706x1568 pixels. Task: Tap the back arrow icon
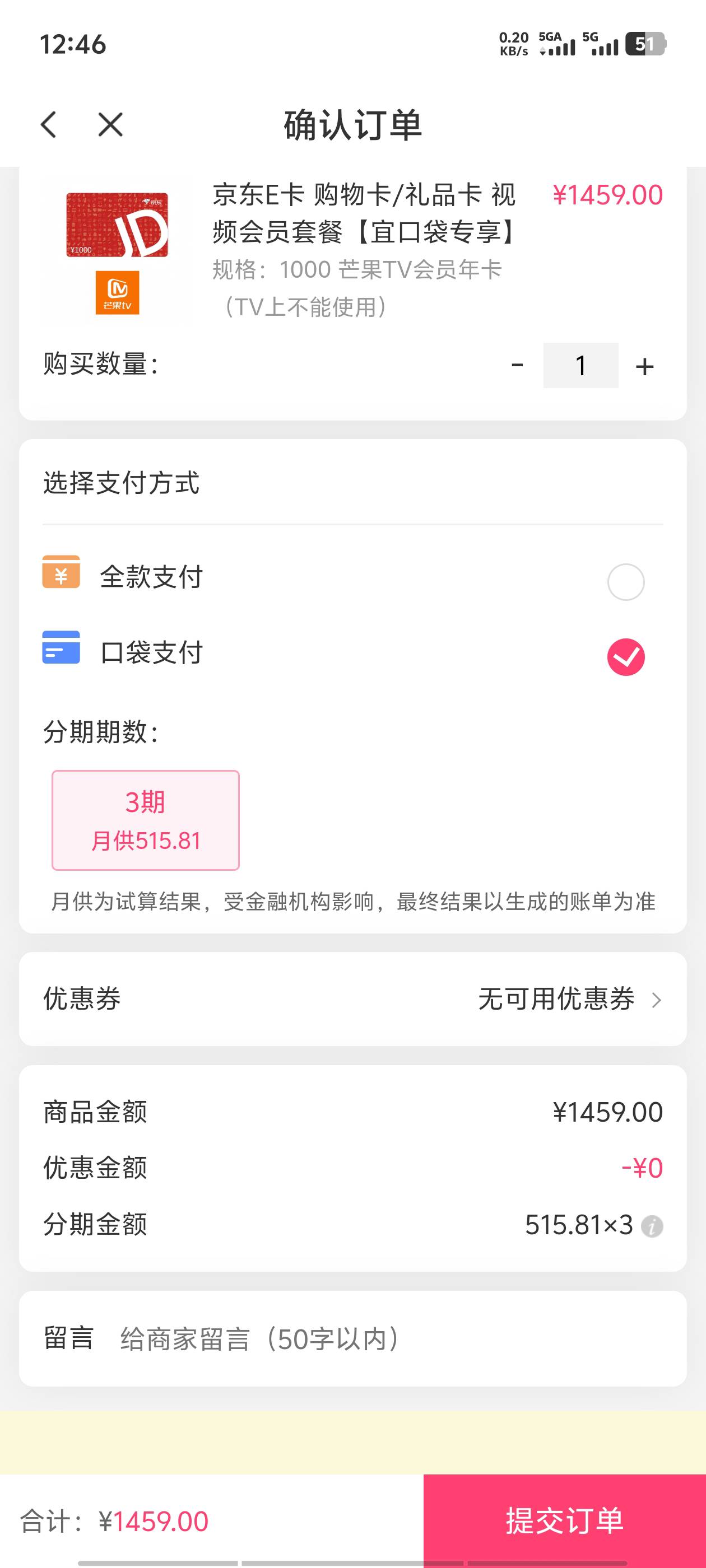click(49, 125)
